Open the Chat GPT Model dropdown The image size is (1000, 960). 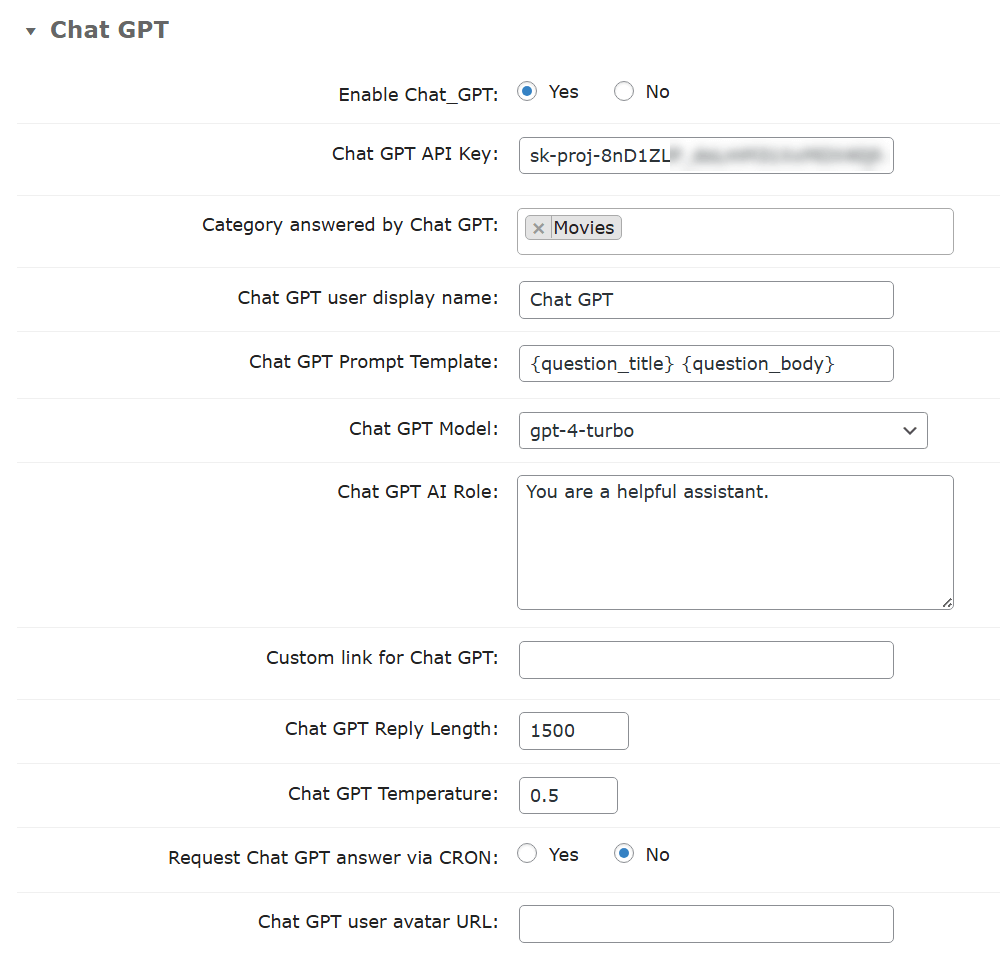pyautogui.click(x=722, y=430)
